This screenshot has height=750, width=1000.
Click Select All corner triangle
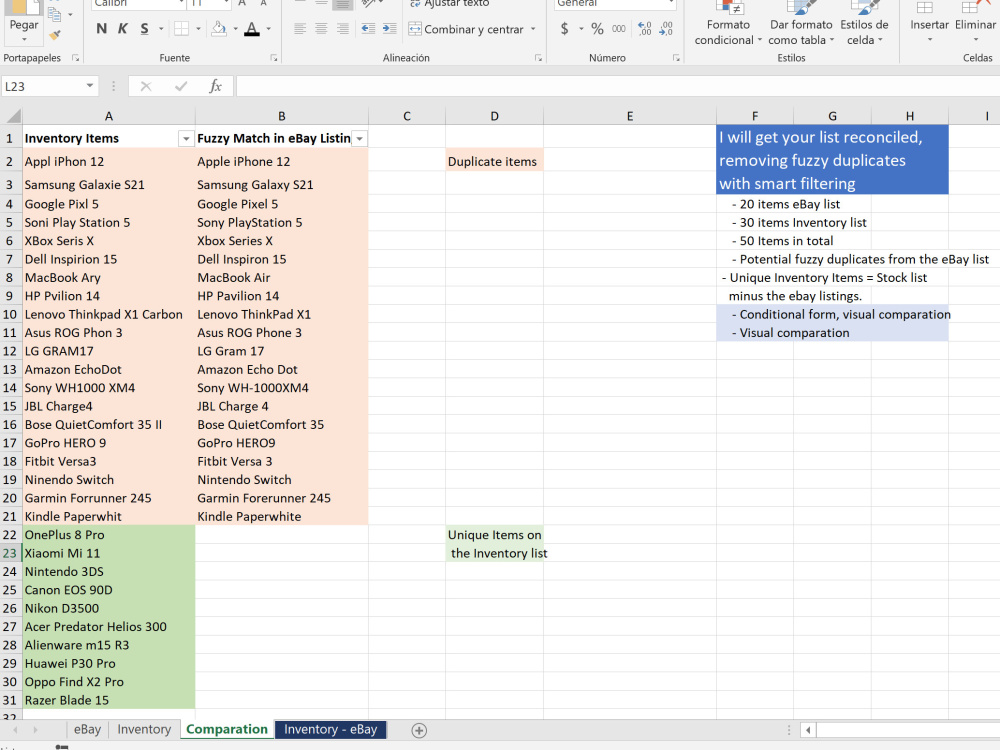pos(12,116)
